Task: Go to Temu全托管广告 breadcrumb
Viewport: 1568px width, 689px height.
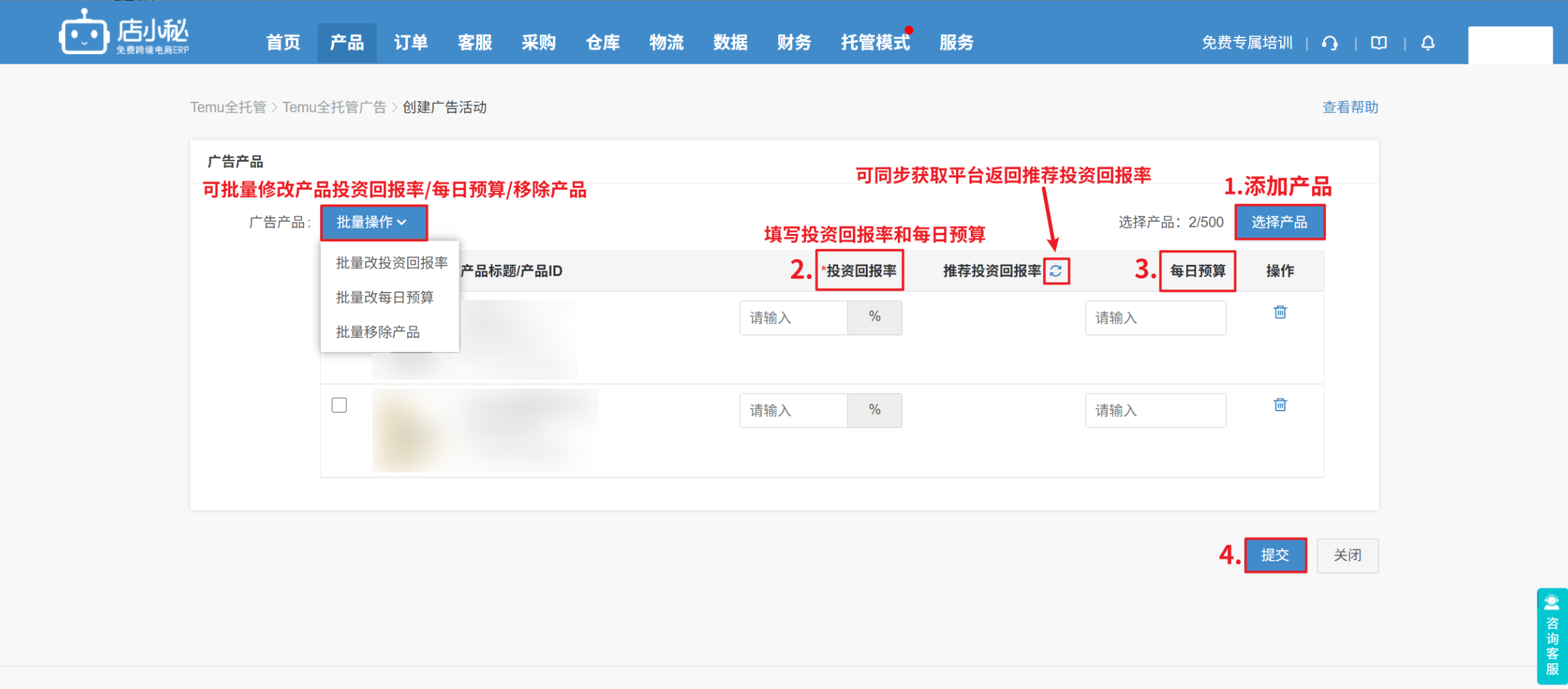Action: pyautogui.click(x=334, y=107)
